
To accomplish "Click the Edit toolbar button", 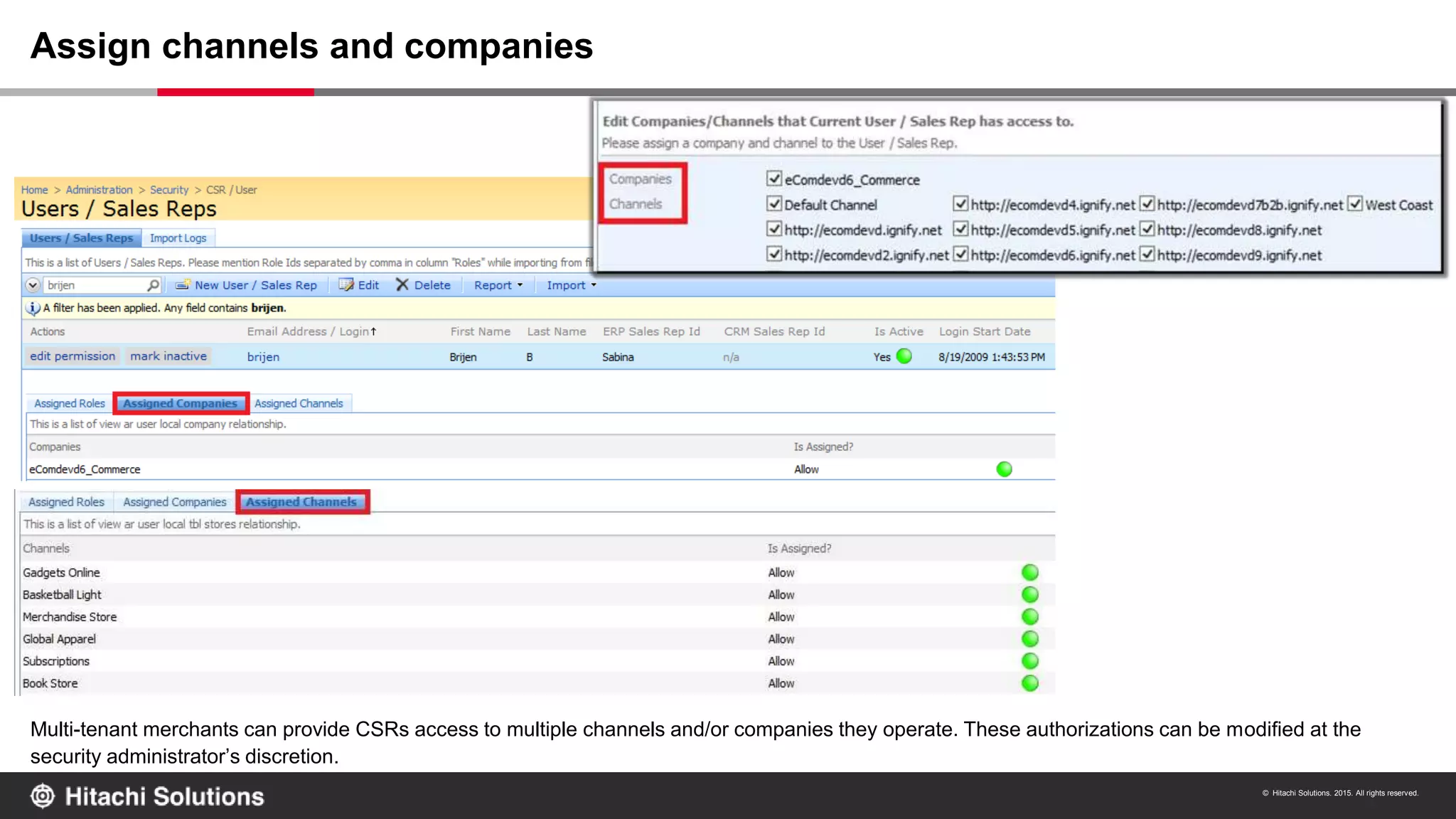I will tap(359, 285).
